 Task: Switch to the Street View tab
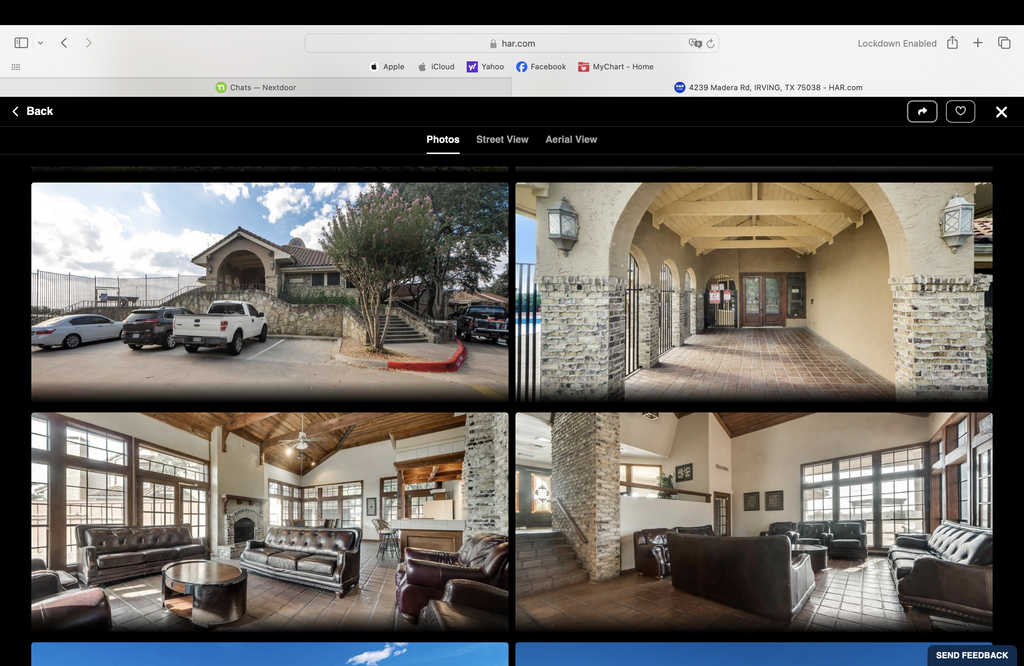(502, 140)
